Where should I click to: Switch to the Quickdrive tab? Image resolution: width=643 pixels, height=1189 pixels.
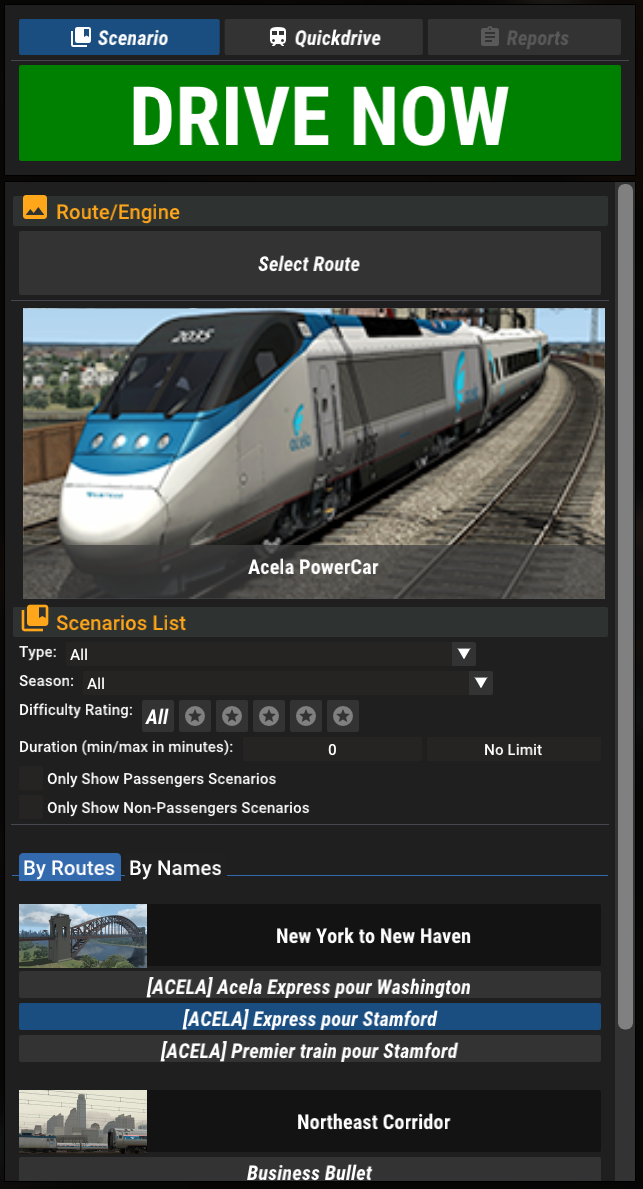pos(324,37)
